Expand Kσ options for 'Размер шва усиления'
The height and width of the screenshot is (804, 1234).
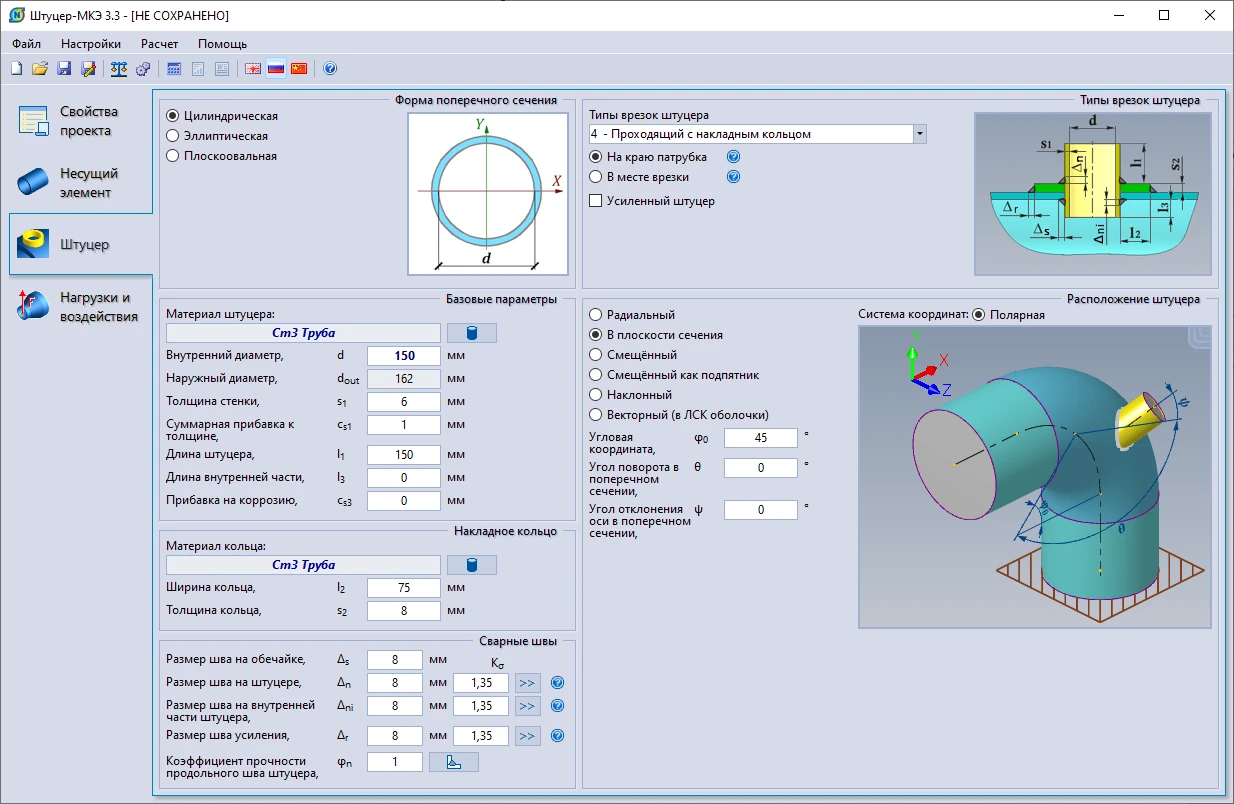pos(528,736)
